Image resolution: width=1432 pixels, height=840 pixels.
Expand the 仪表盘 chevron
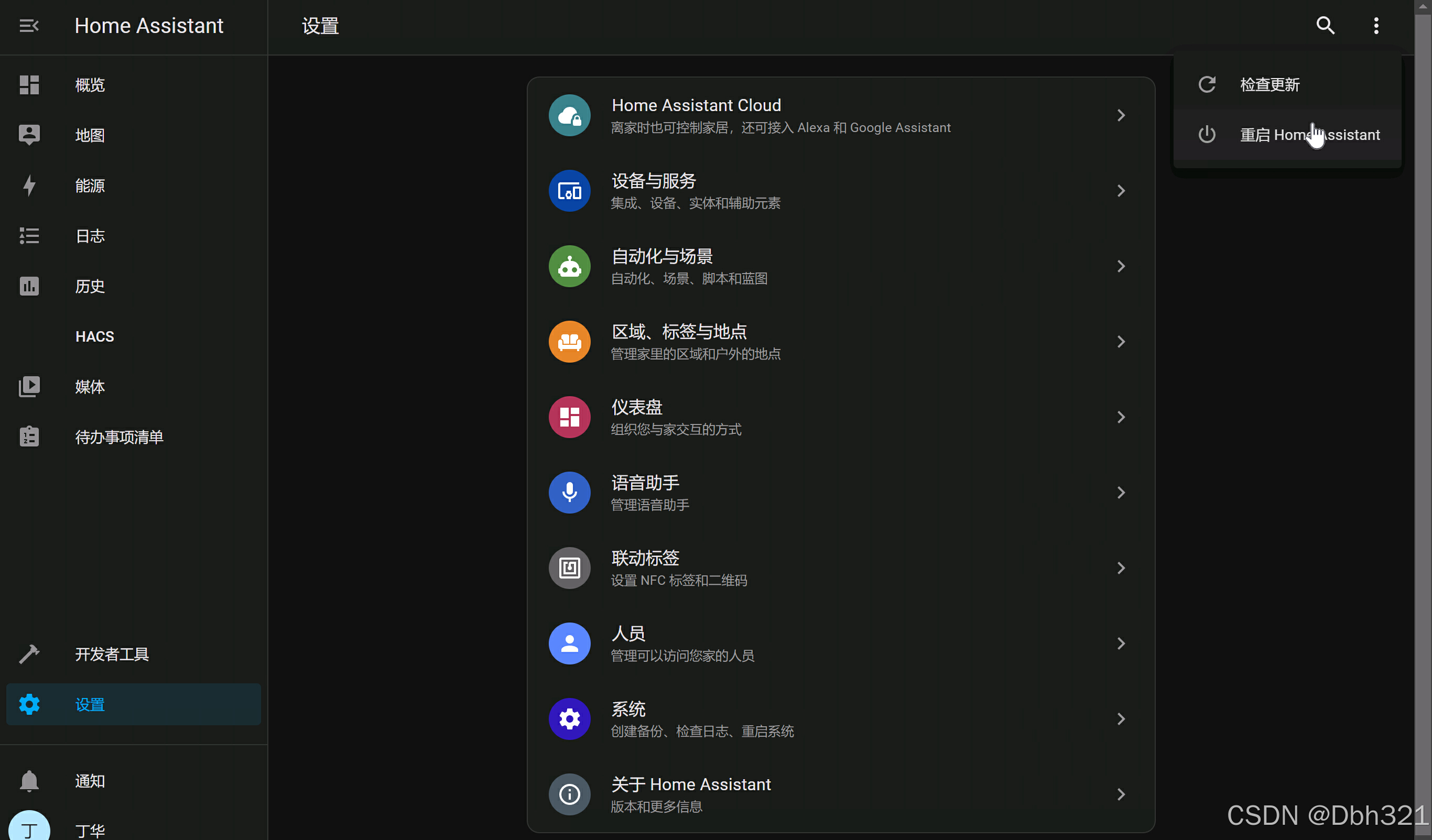[1121, 418]
